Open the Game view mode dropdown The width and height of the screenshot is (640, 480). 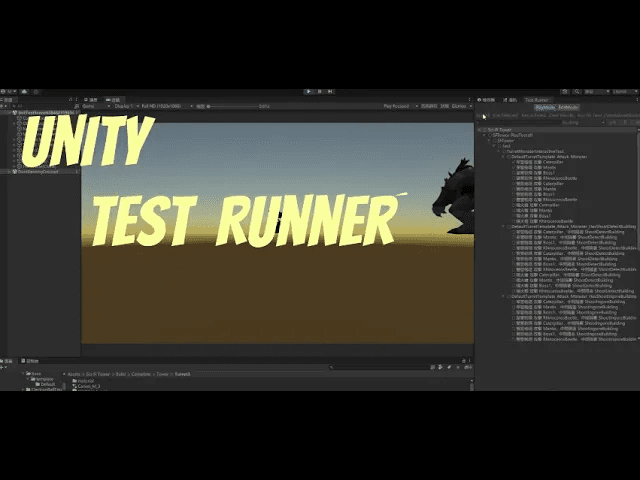click(x=96, y=106)
